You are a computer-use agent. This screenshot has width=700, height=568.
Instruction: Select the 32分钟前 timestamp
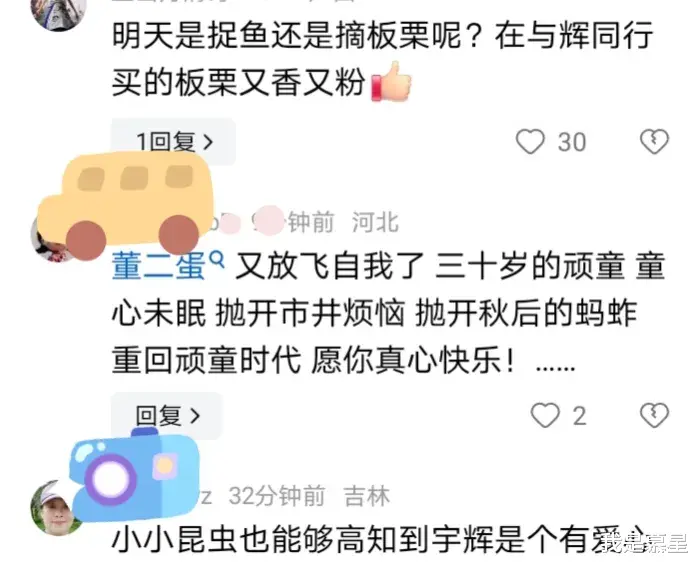277,496
